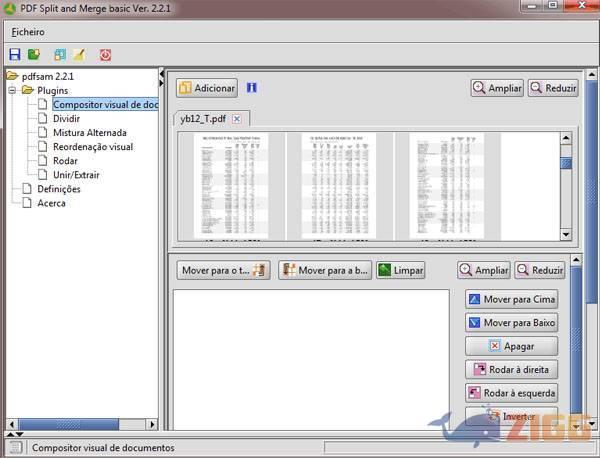Click the status bar icon at bottom left
Screen dimensions: 600x458
tap(15, 447)
